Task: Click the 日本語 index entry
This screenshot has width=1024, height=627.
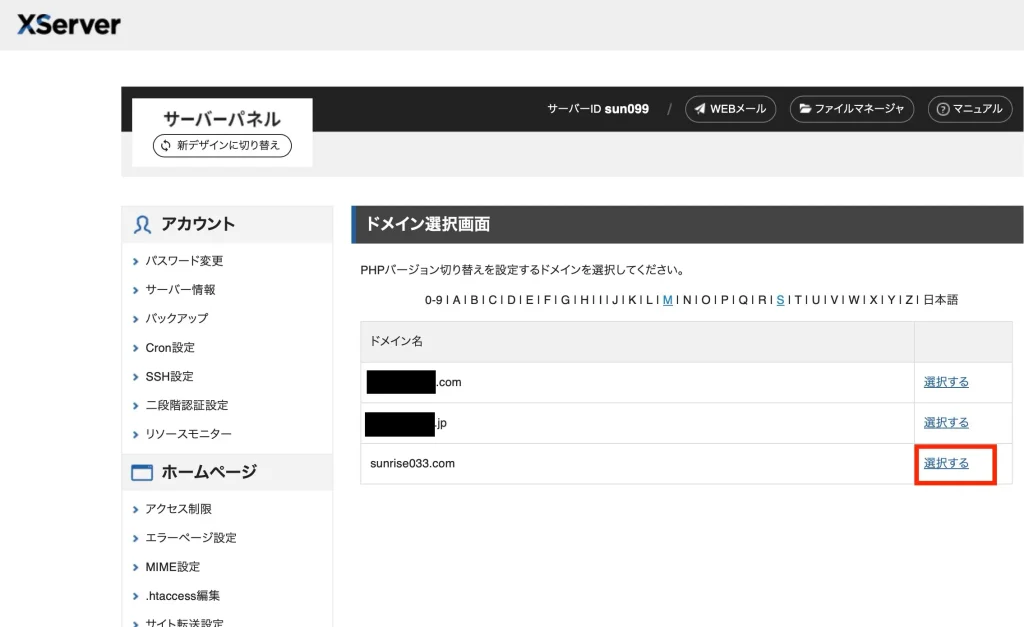Action: click(x=940, y=300)
